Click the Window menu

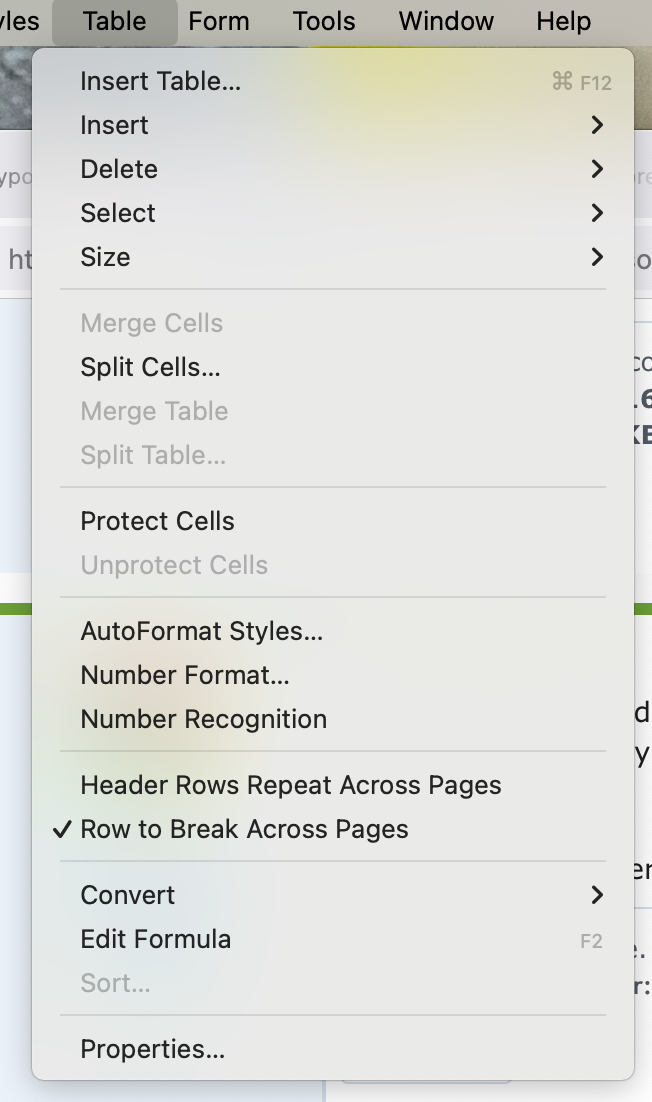(x=446, y=21)
